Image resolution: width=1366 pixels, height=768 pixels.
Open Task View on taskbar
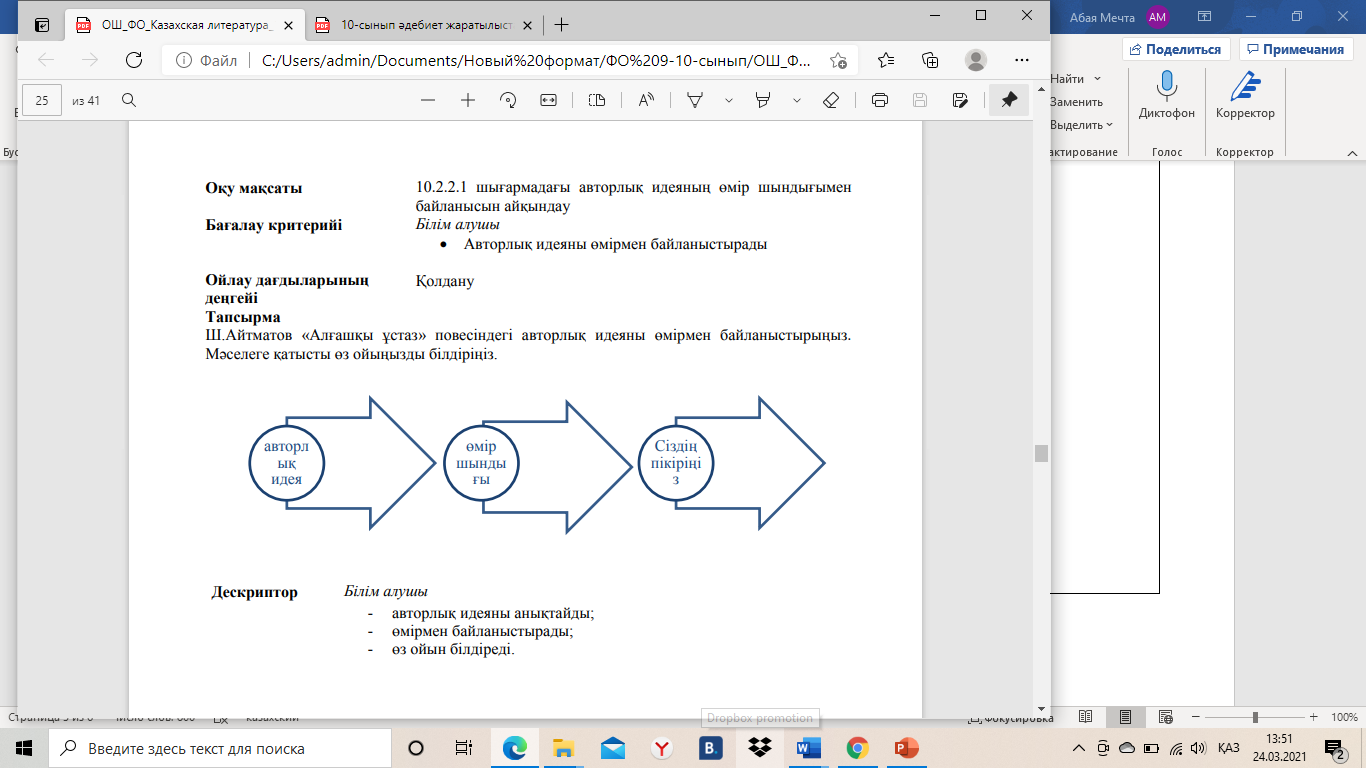(x=464, y=748)
